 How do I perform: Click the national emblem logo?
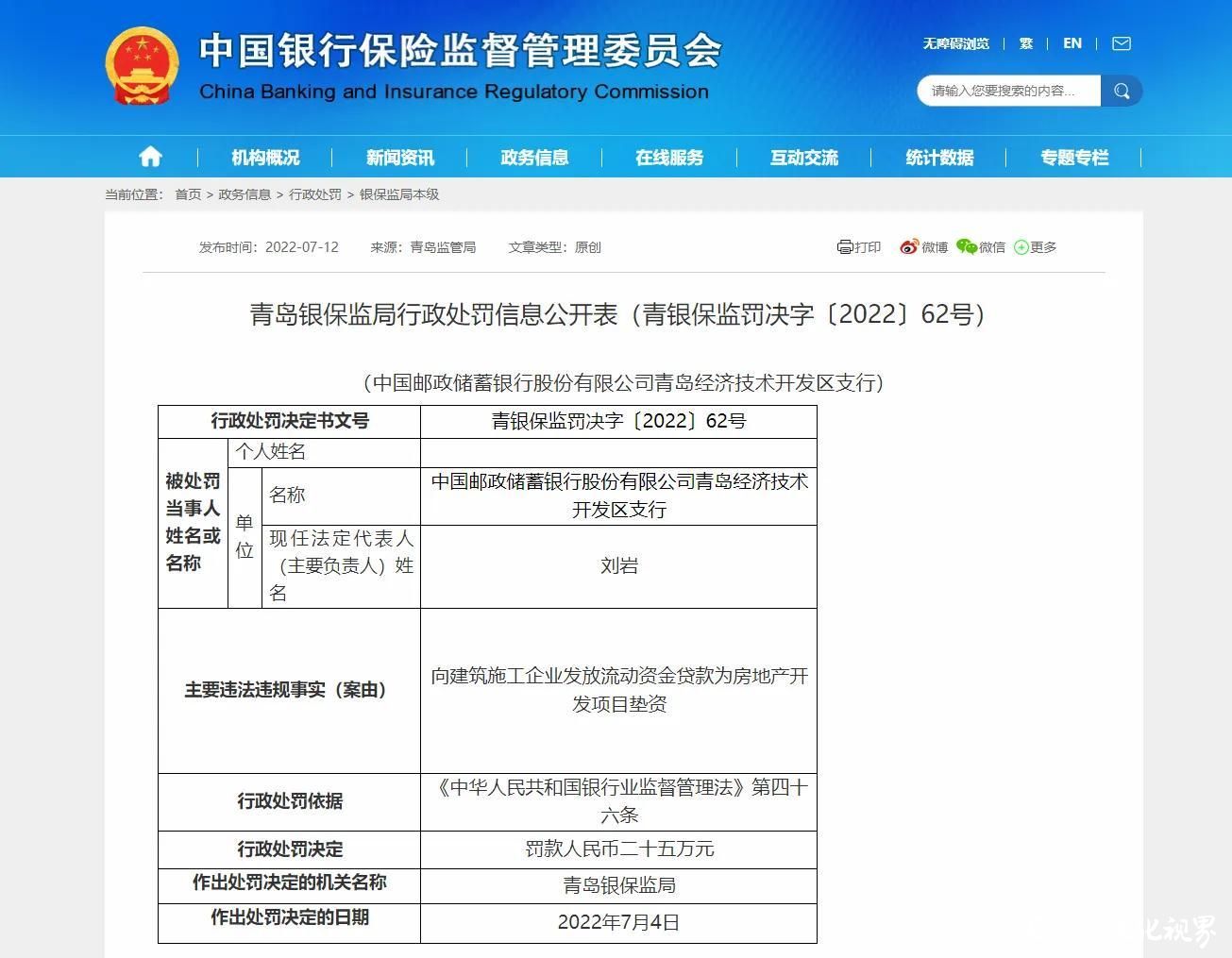(x=142, y=66)
